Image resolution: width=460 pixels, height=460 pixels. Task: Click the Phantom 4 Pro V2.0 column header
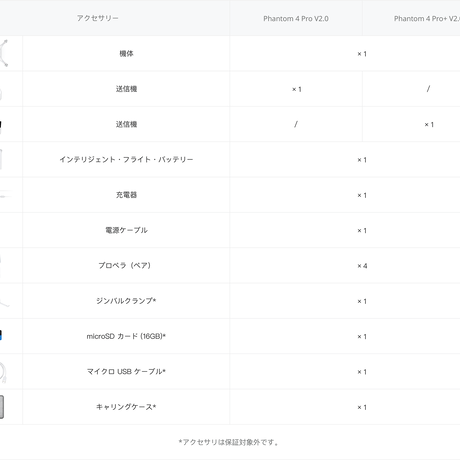296,19
